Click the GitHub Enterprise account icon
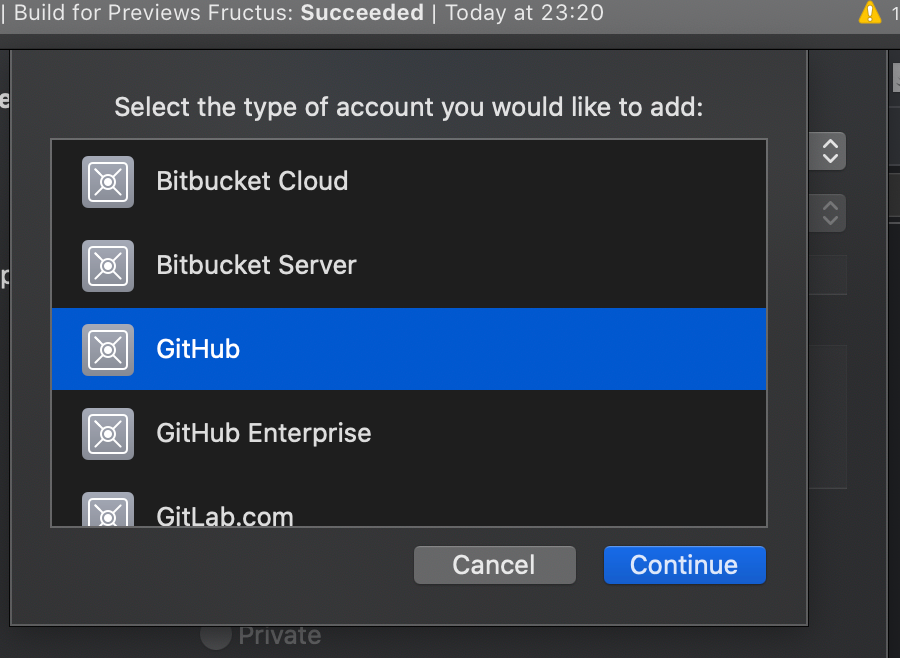 pyautogui.click(x=108, y=433)
